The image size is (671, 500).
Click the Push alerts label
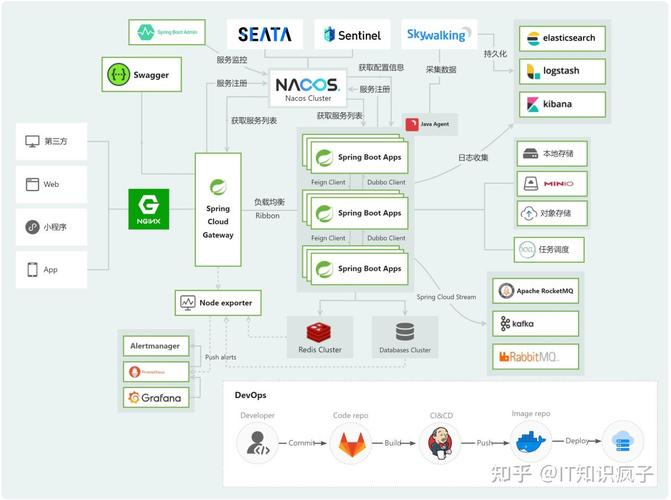pos(220,357)
